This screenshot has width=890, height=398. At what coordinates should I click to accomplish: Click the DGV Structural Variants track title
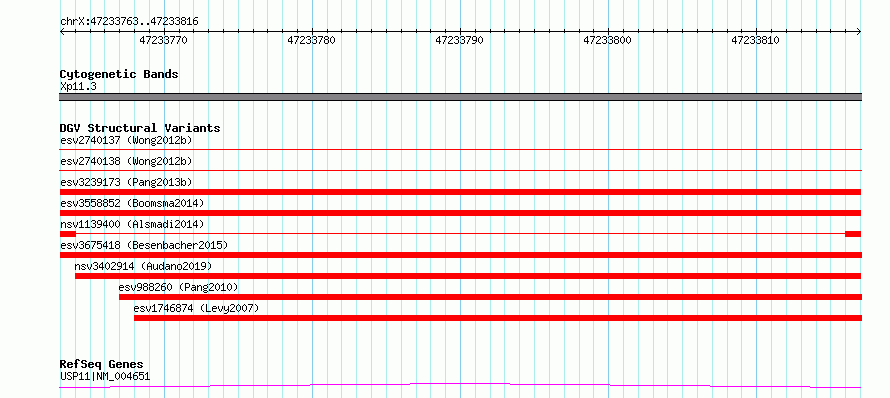[140, 128]
